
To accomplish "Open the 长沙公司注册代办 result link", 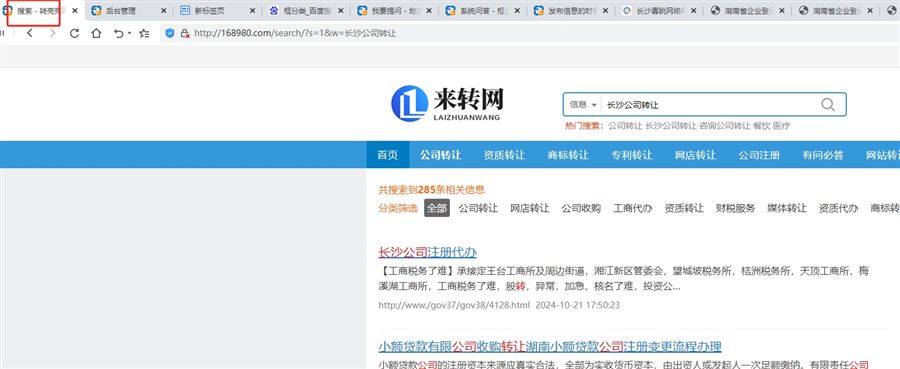I will (427, 252).
